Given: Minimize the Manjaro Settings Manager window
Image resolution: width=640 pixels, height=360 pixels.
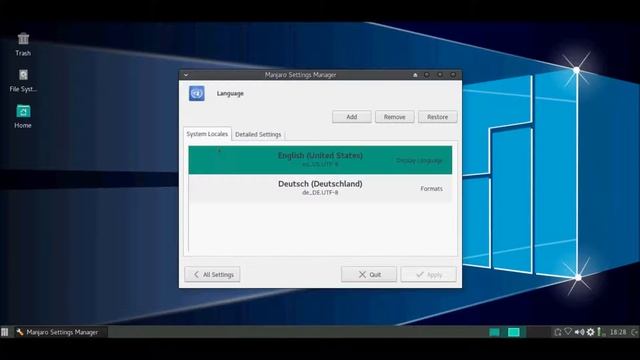Looking at the screenshot, I should 427,75.
